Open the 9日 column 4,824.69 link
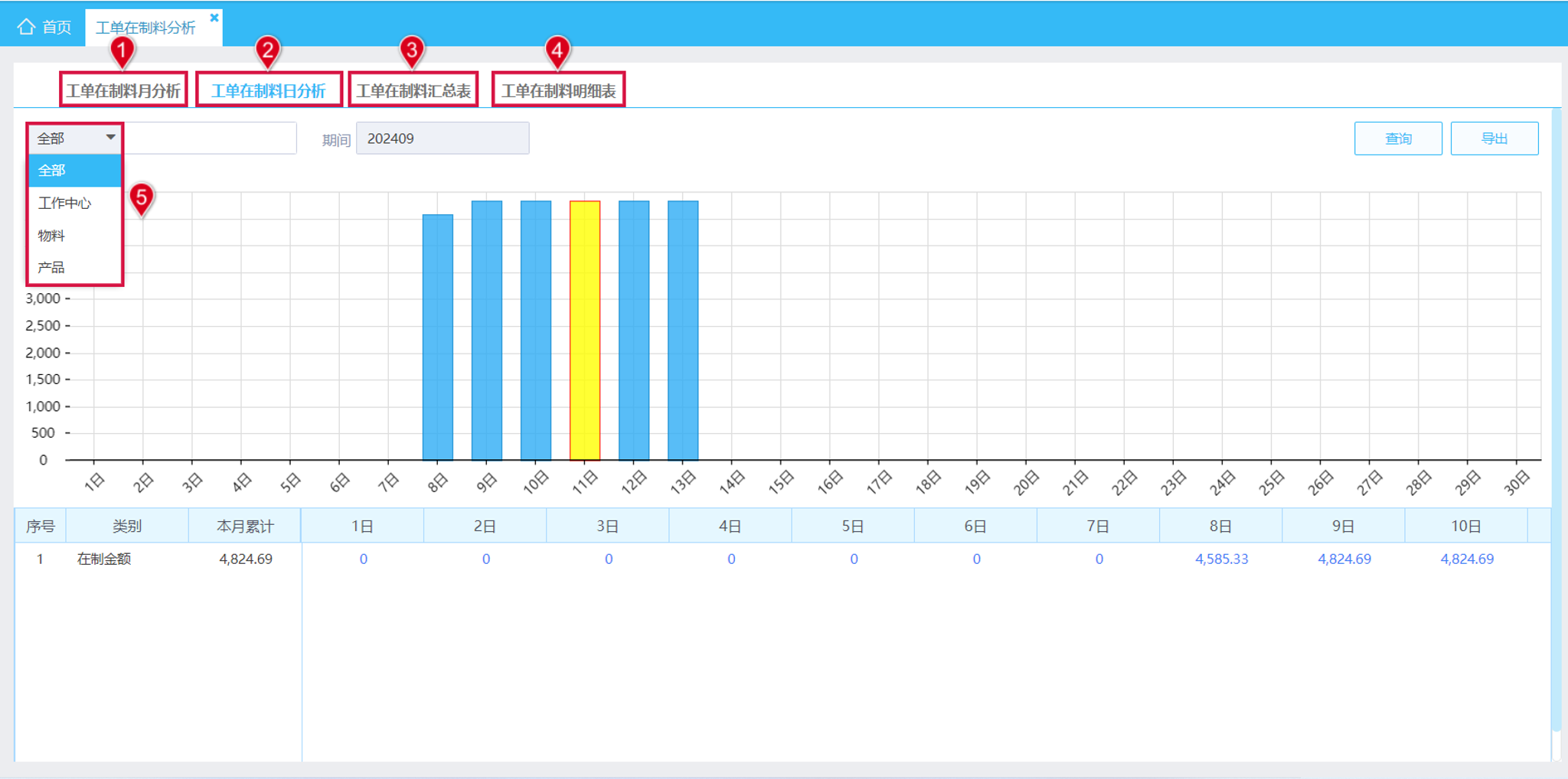This screenshot has width=1568, height=779. pos(1344,559)
